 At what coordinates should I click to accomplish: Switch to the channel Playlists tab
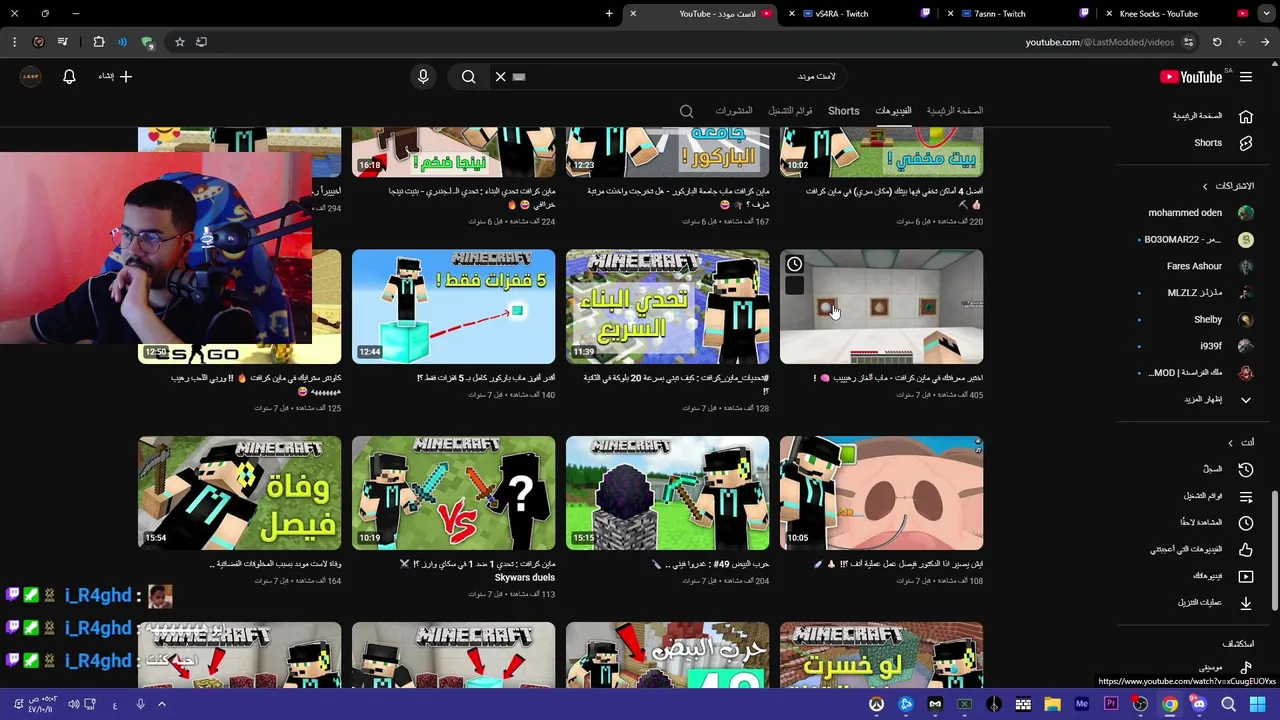point(790,111)
